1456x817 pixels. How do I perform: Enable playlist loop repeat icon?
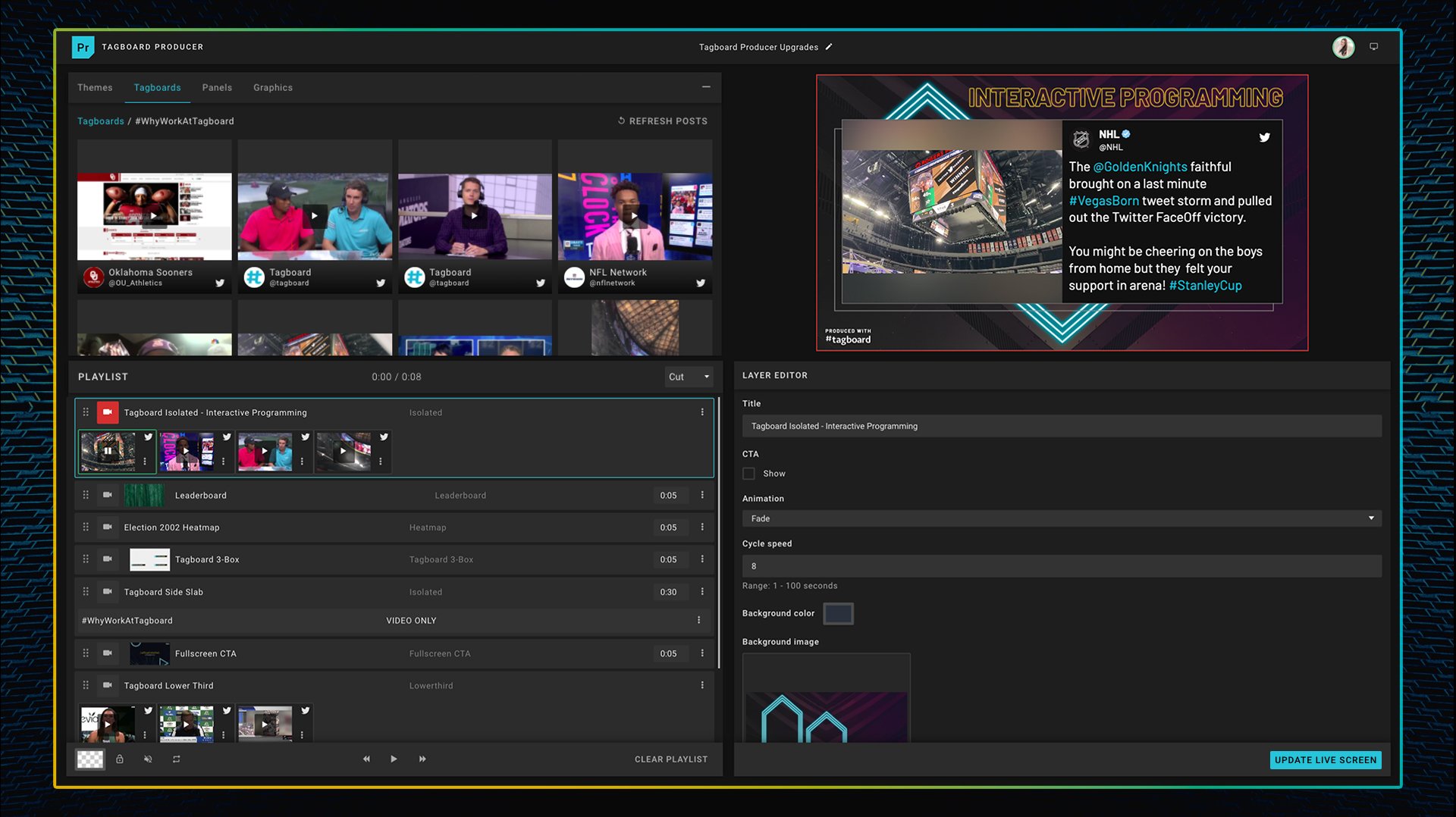(x=176, y=759)
